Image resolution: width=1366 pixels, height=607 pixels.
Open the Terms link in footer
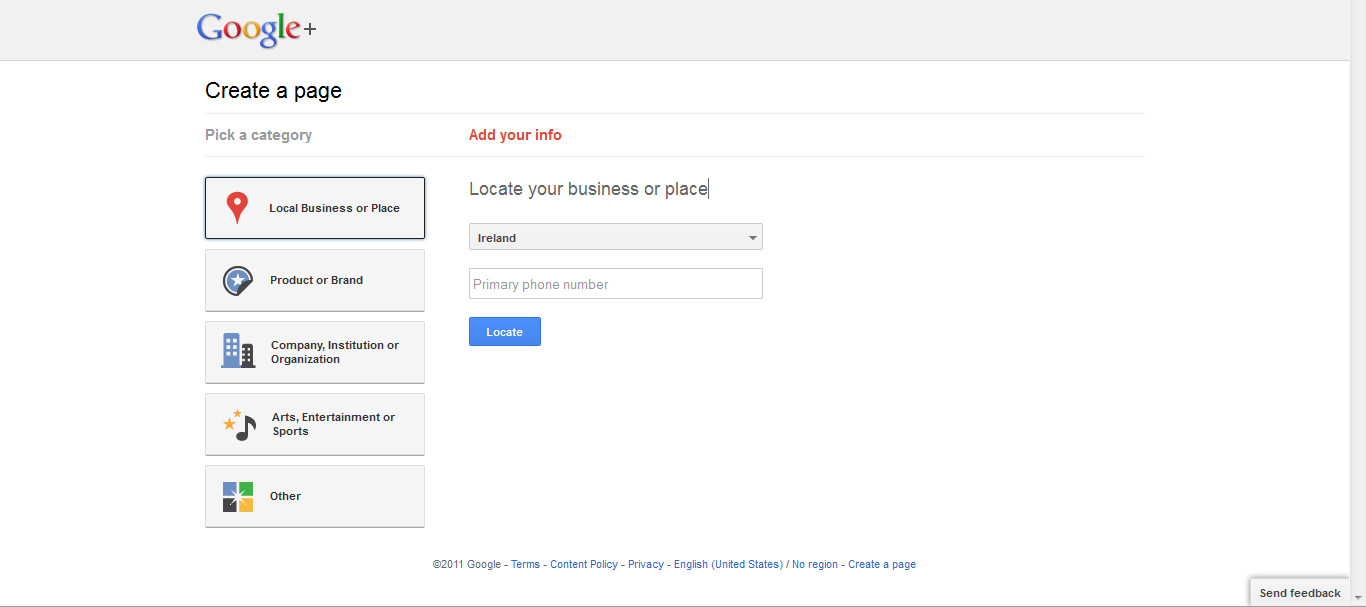pos(525,565)
